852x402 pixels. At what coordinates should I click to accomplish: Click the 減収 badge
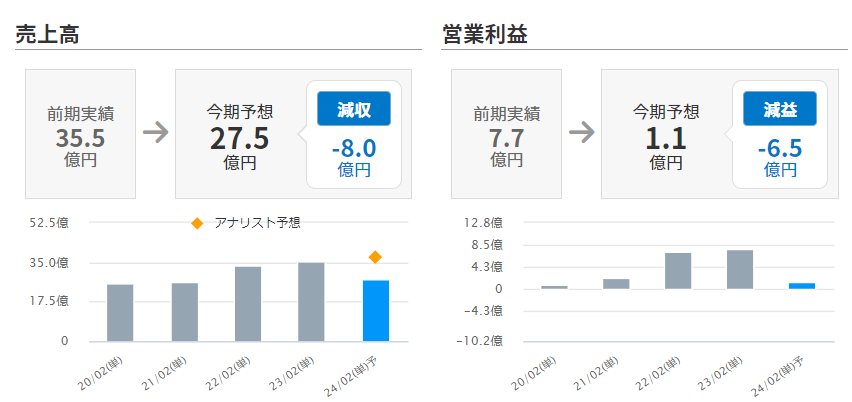353,108
